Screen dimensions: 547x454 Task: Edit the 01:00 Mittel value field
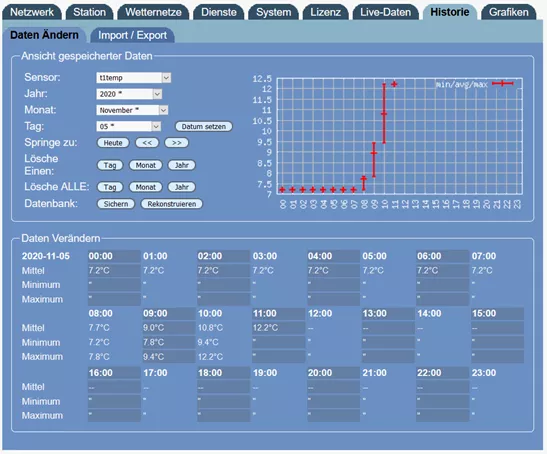pyautogui.click(x=168, y=270)
